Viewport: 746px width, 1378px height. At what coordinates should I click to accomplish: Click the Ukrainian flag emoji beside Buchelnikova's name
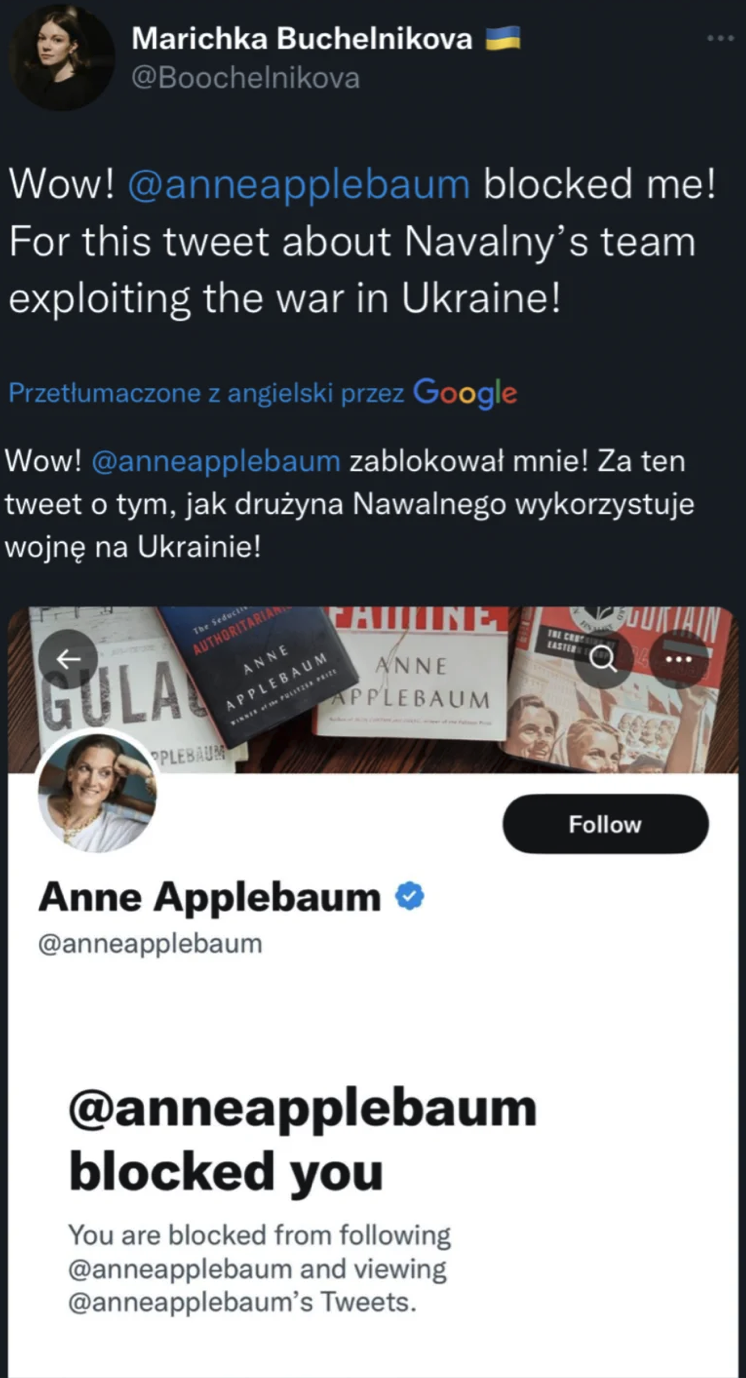(x=503, y=39)
